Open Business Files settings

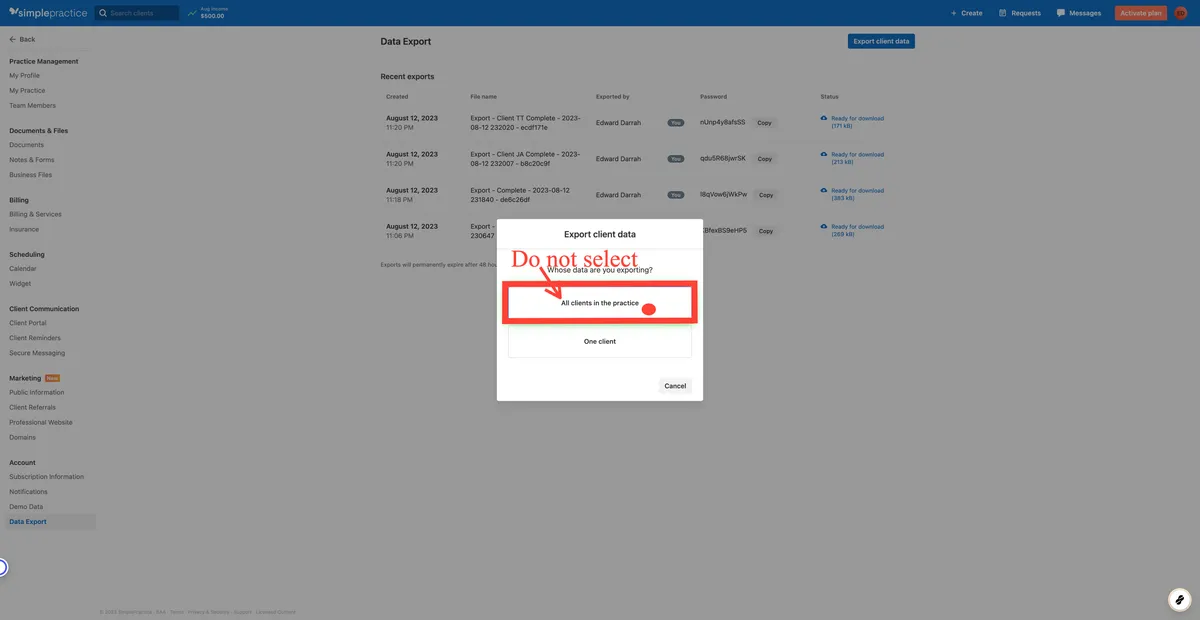[31, 175]
